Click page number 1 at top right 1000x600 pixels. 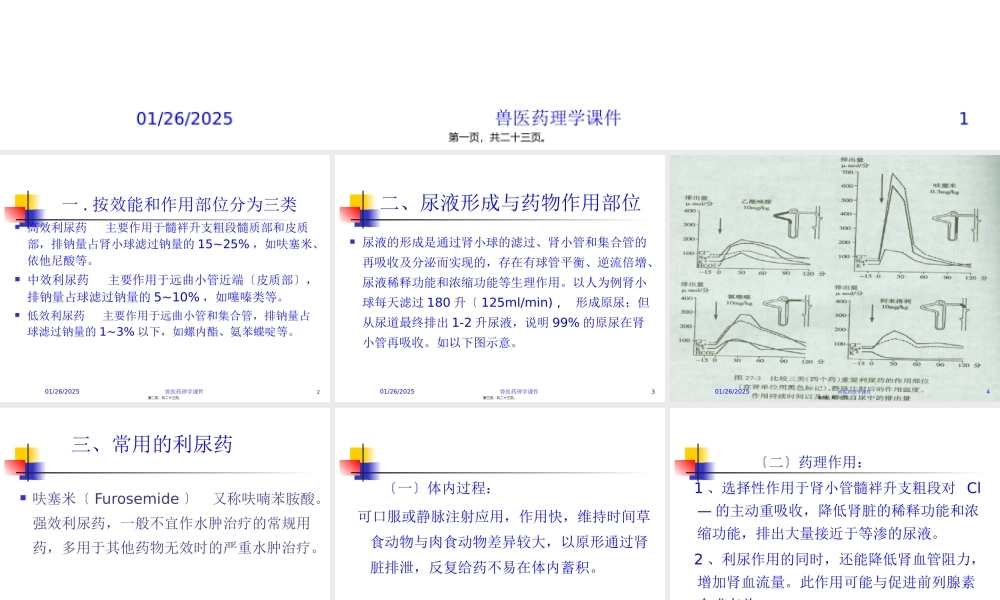[x=963, y=117]
